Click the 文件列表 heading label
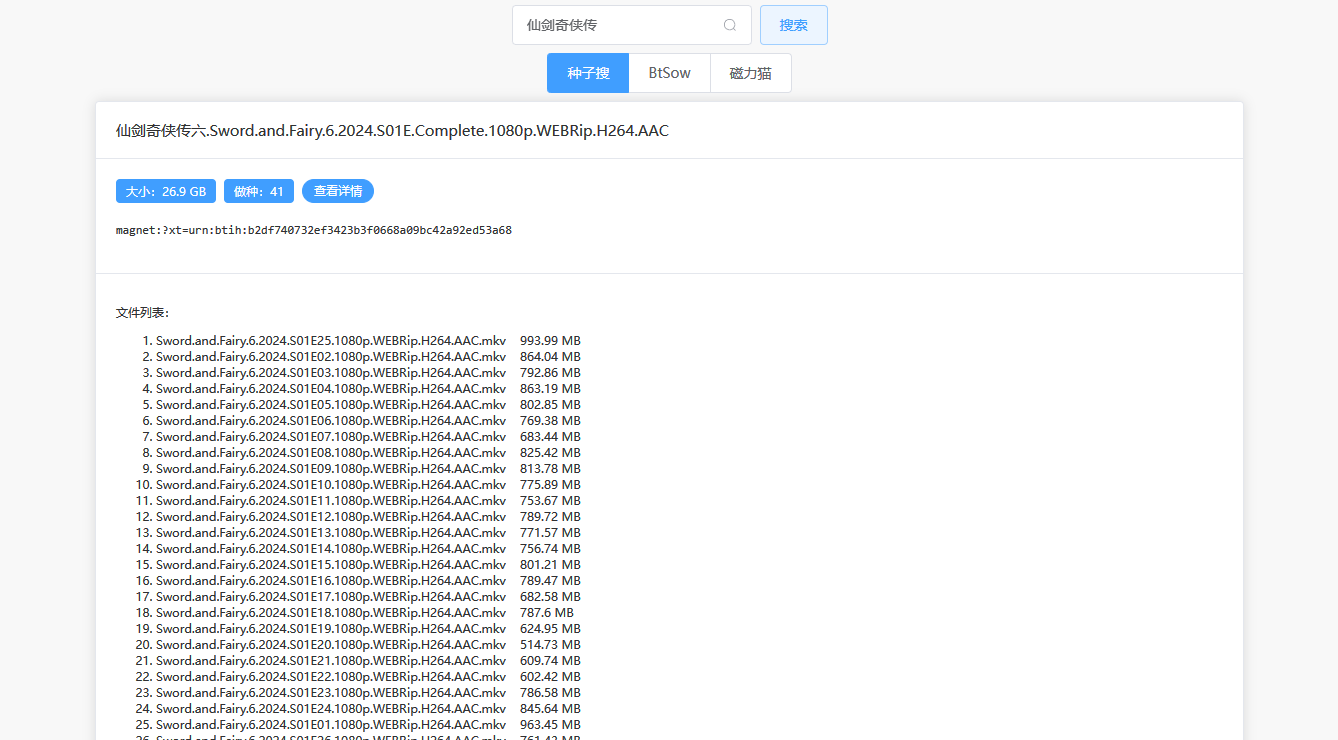 pyautogui.click(x=143, y=313)
